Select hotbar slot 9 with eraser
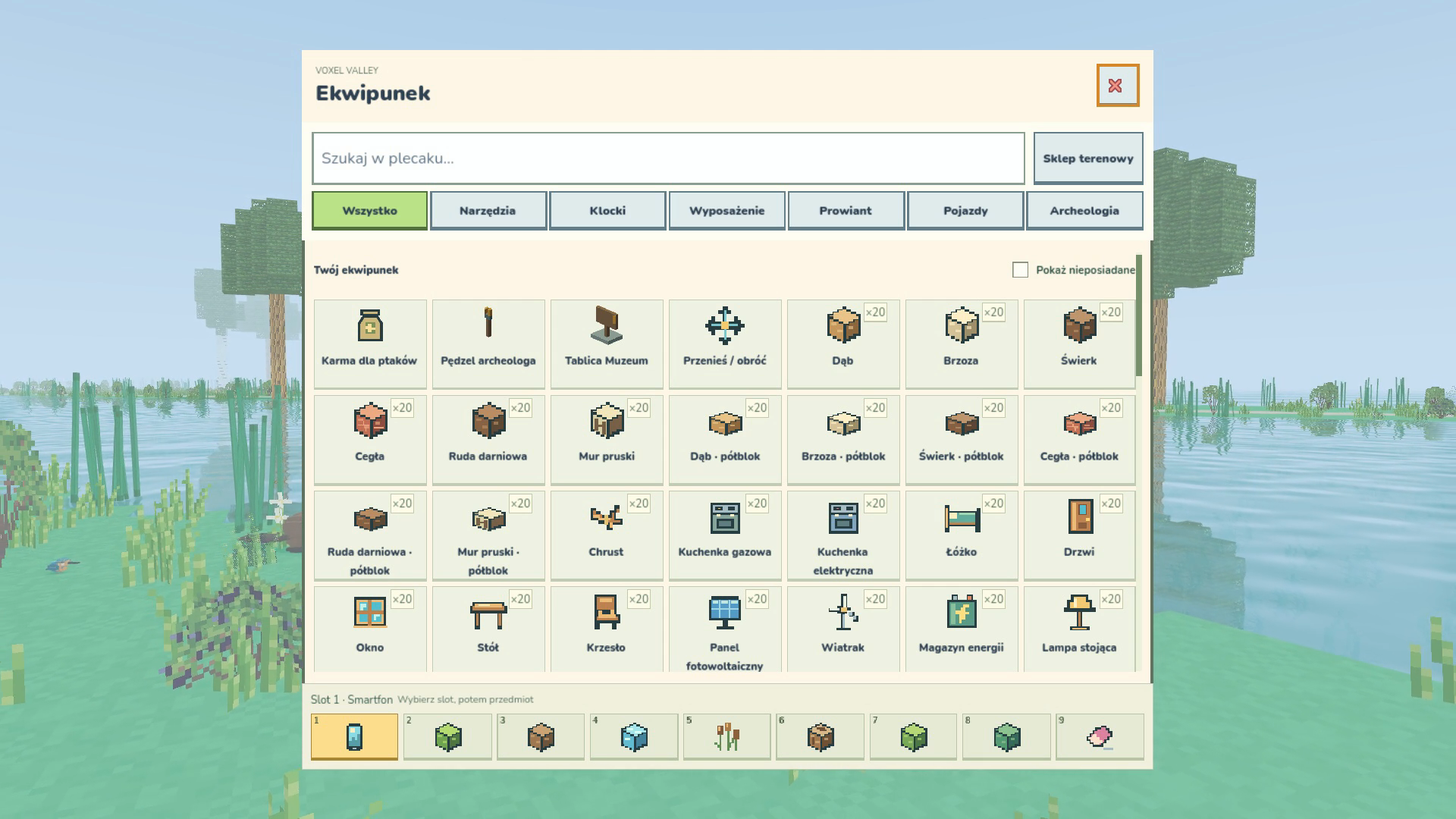The width and height of the screenshot is (1456, 819). click(1100, 736)
